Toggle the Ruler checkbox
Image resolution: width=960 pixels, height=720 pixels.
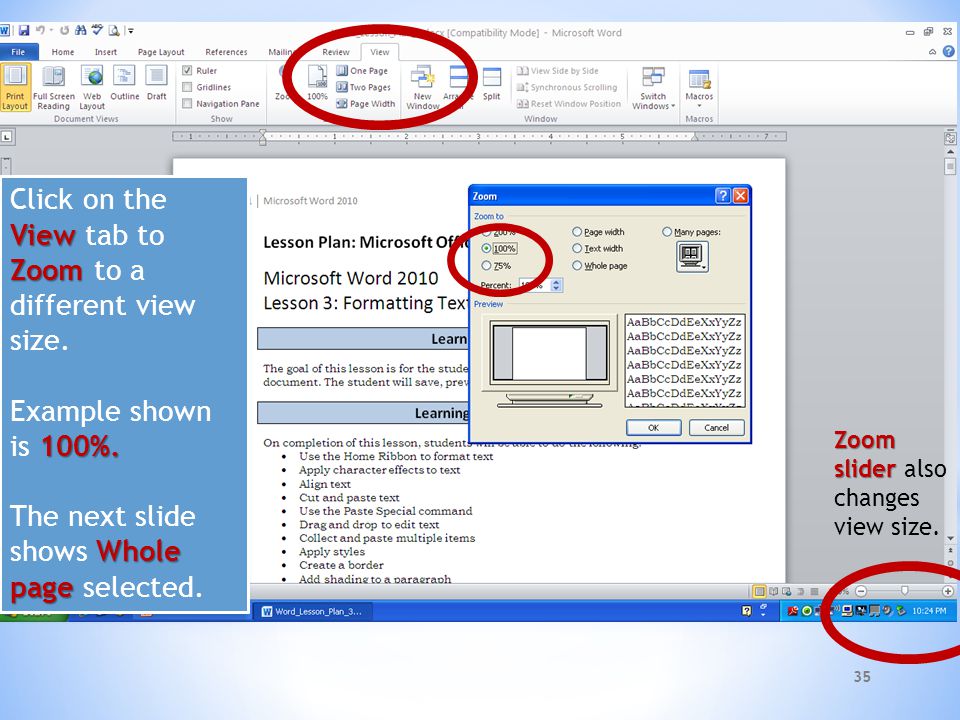pyautogui.click(x=187, y=70)
